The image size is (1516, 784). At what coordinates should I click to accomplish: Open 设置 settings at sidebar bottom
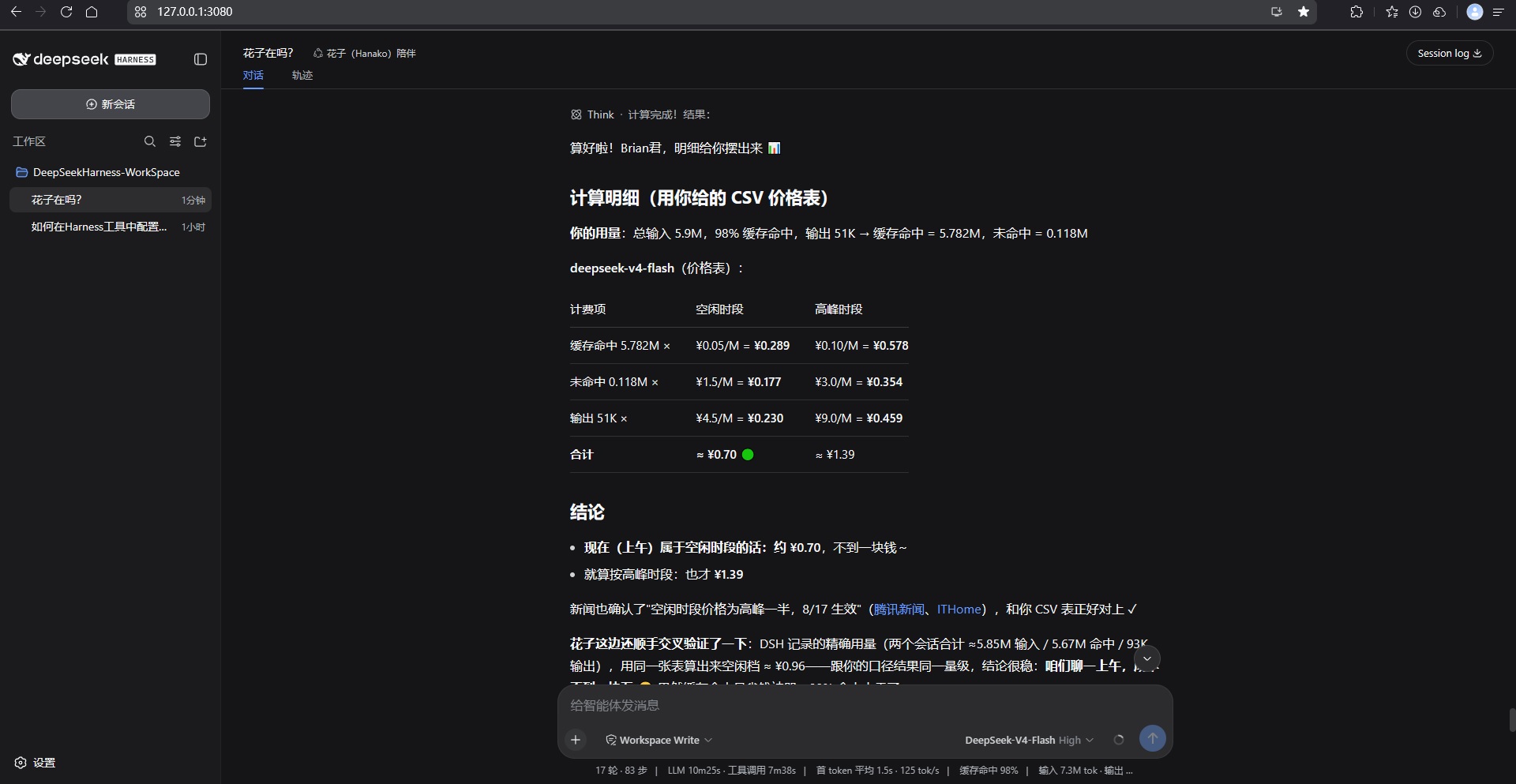[x=36, y=763]
